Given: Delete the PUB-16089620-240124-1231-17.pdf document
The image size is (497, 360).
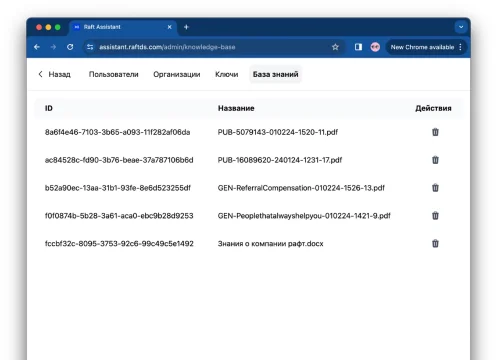Looking at the screenshot, I should click(x=435, y=160).
